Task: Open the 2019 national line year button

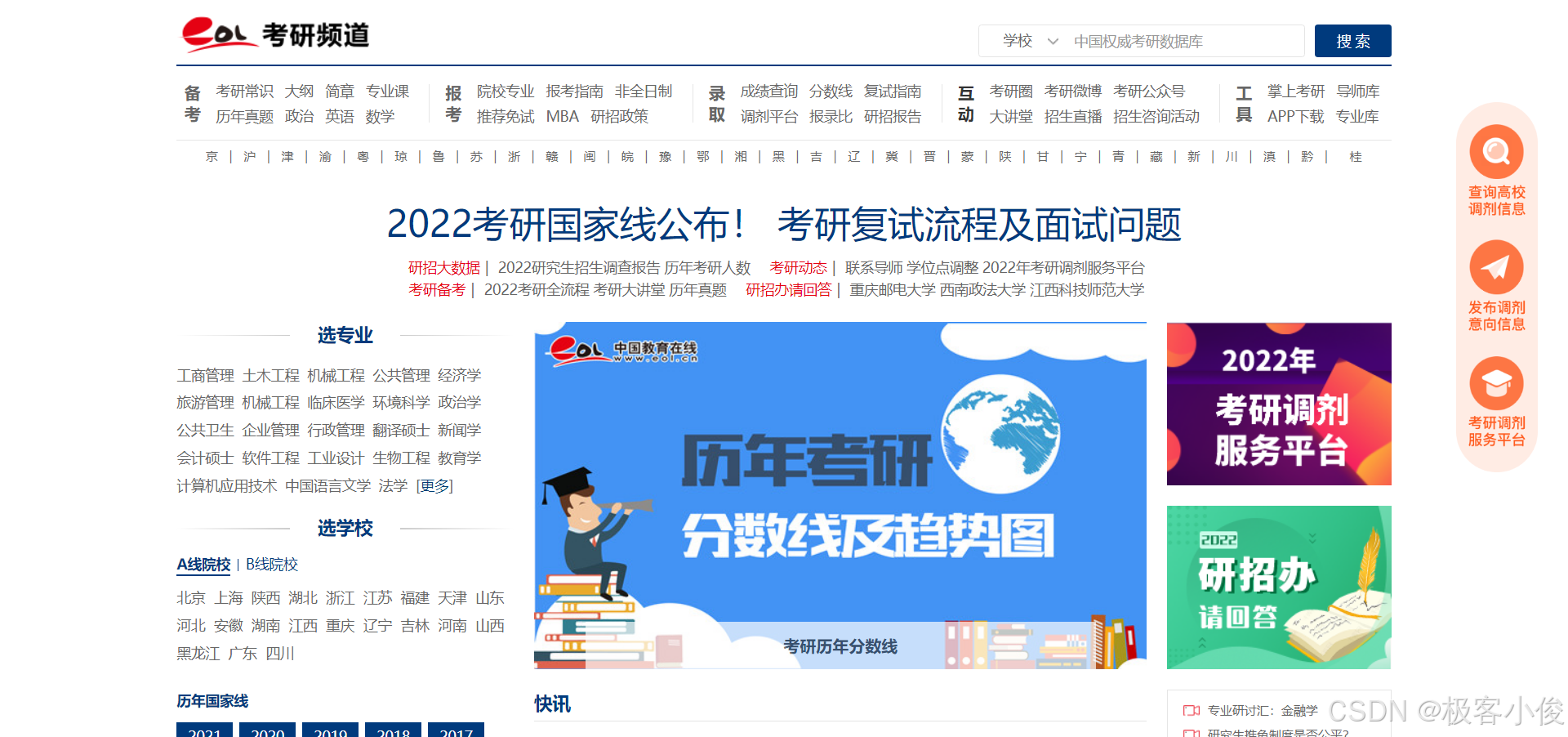Action: point(330,730)
